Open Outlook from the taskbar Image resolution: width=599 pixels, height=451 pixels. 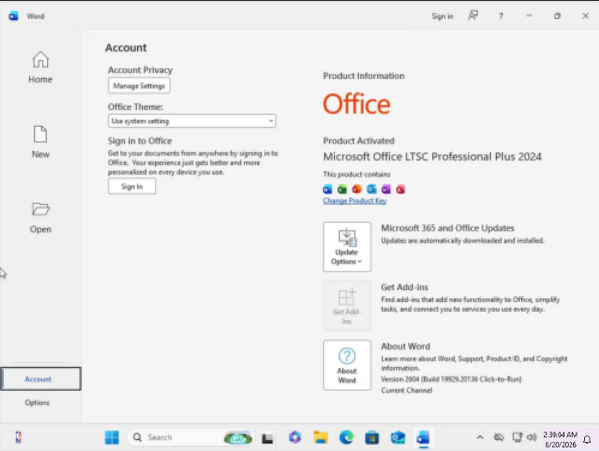[398, 438]
